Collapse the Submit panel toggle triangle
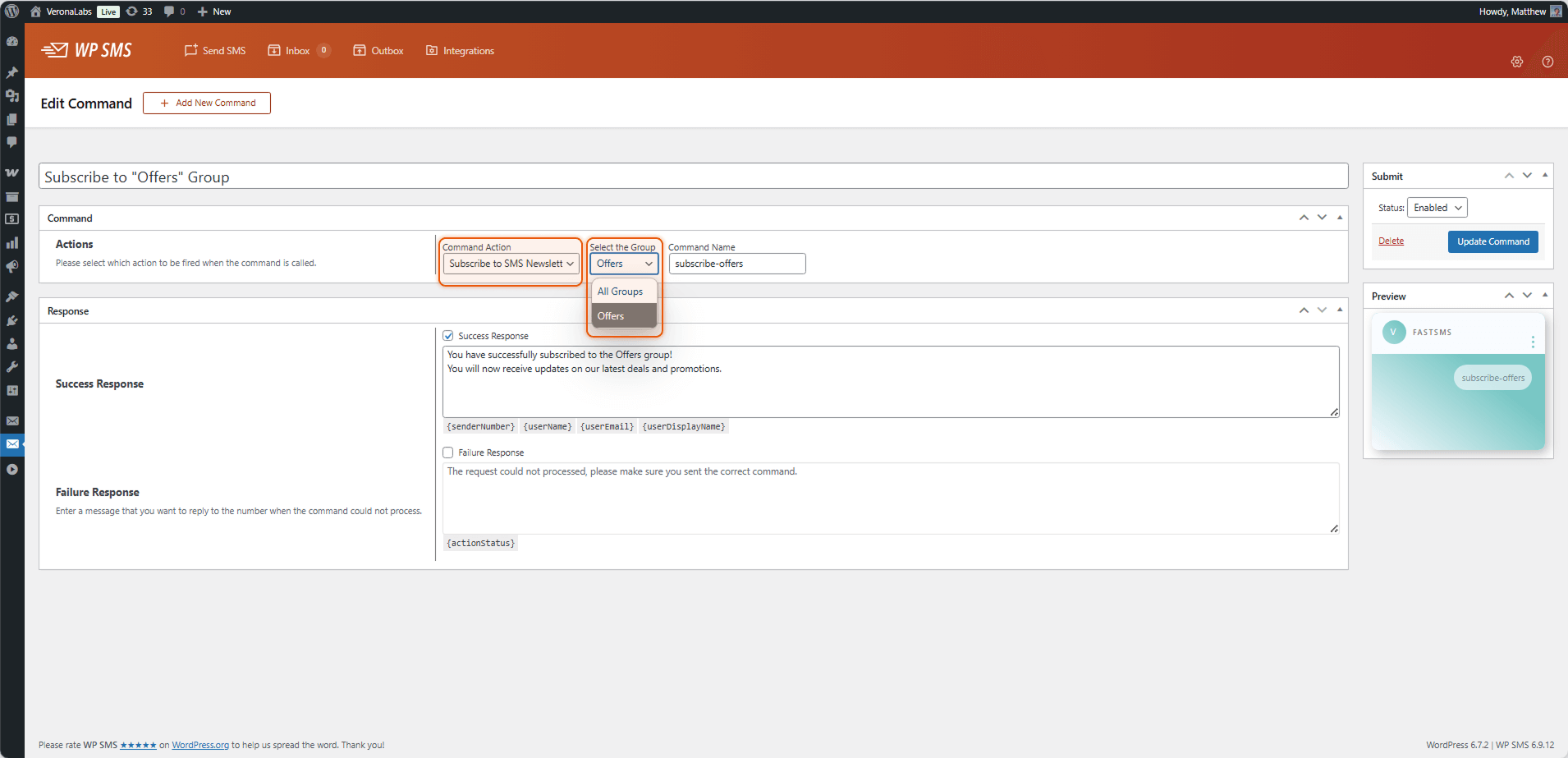1568x758 pixels. click(1545, 175)
